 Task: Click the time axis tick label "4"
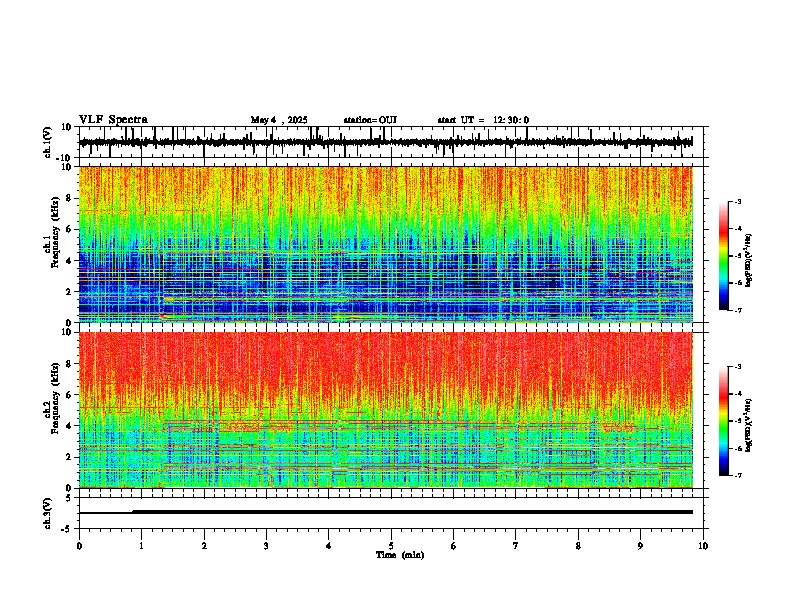coord(329,546)
